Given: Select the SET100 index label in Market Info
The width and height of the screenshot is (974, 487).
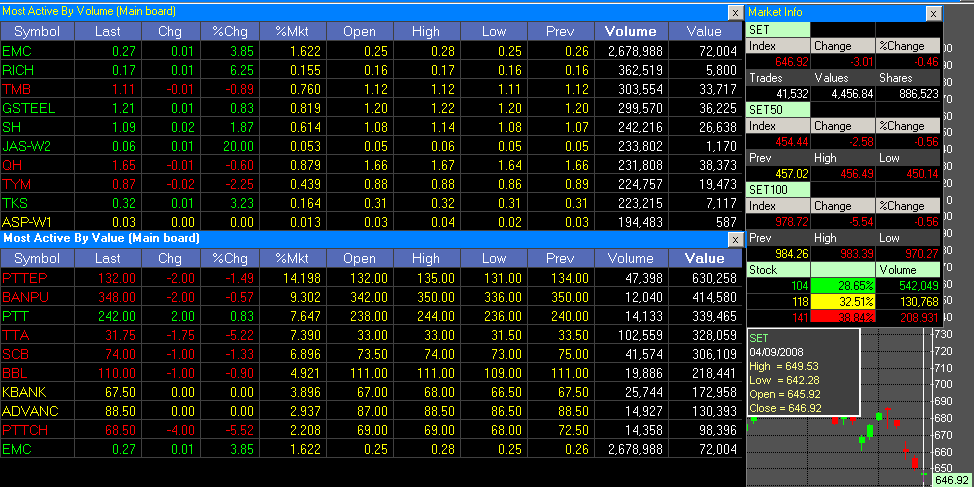Looking at the screenshot, I should pos(778,189).
